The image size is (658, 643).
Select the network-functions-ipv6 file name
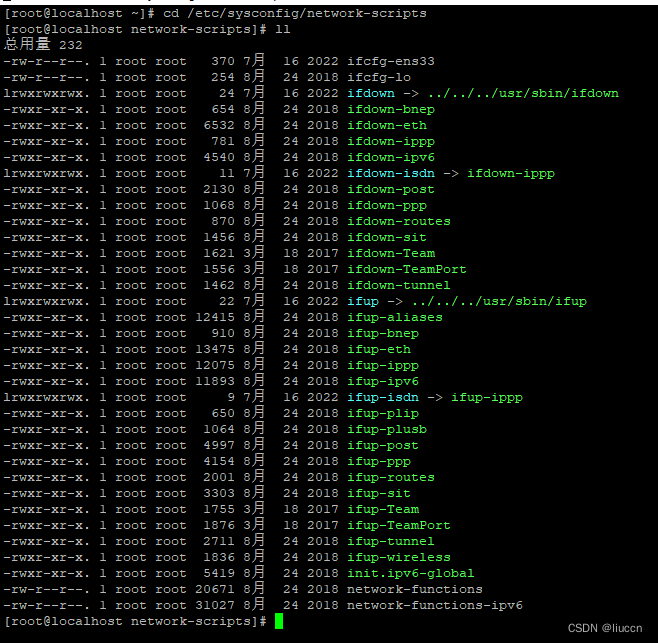pos(435,605)
